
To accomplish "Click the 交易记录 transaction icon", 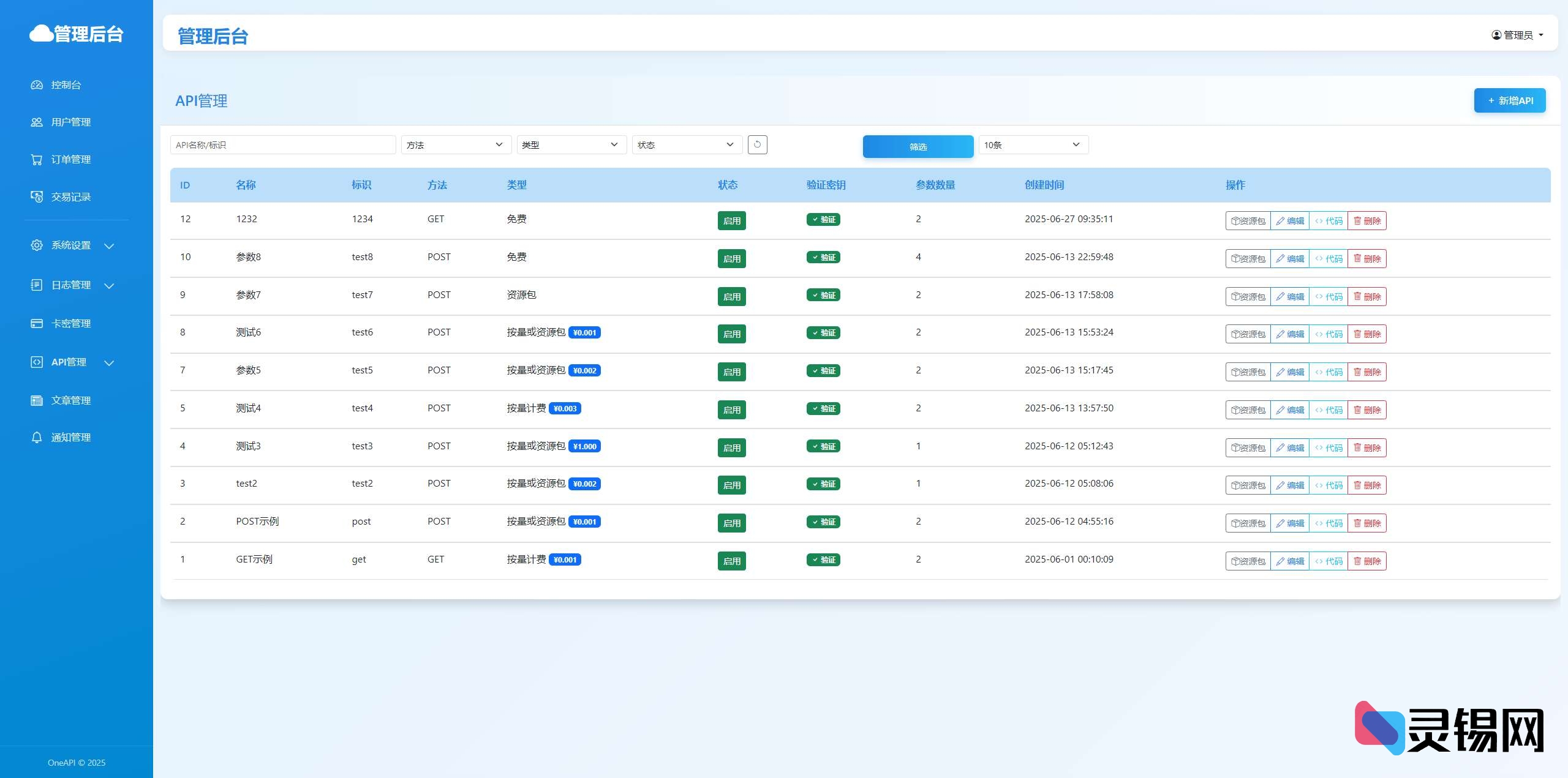I will [37, 197].
